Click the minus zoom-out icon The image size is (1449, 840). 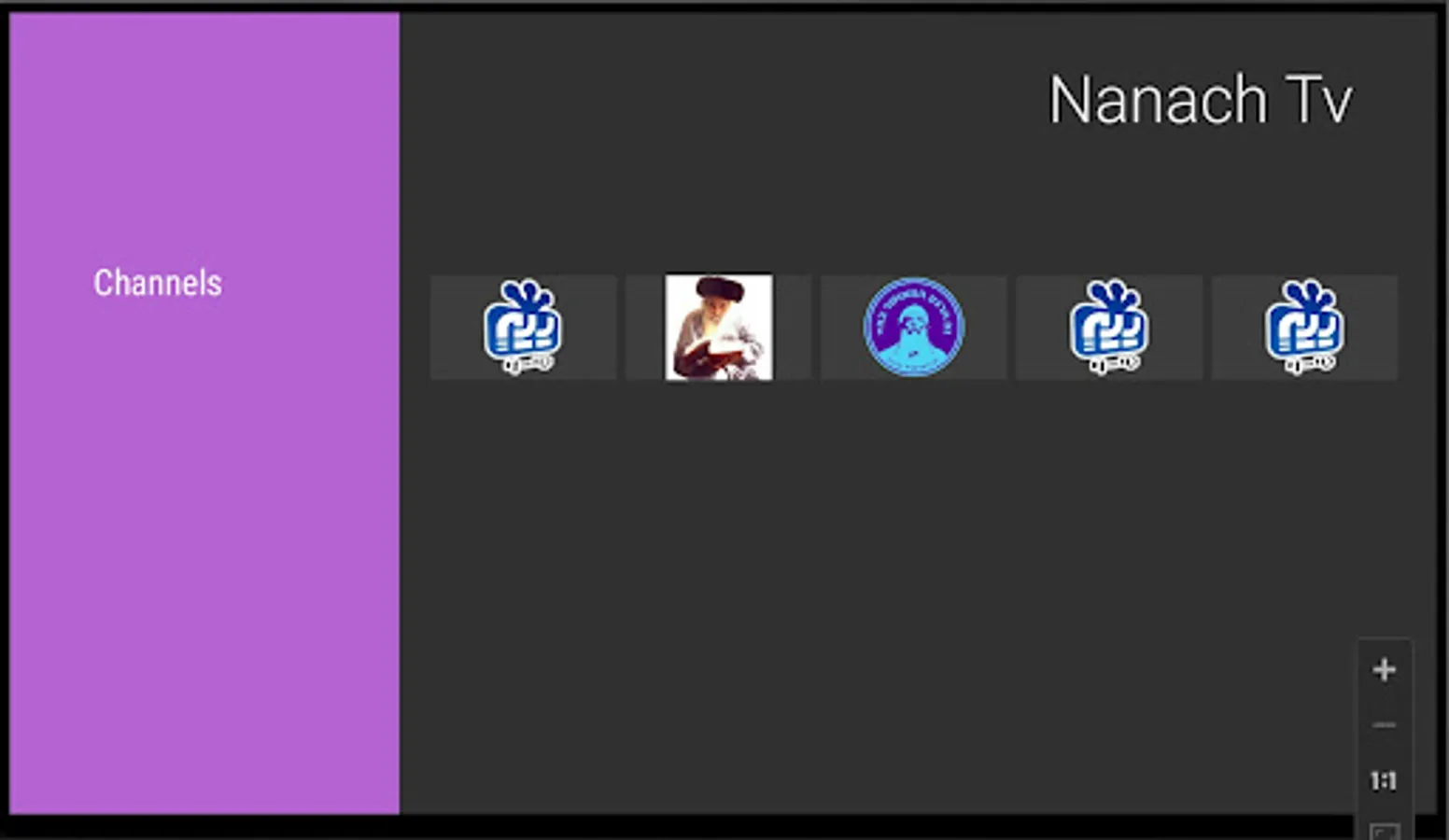1385,725
